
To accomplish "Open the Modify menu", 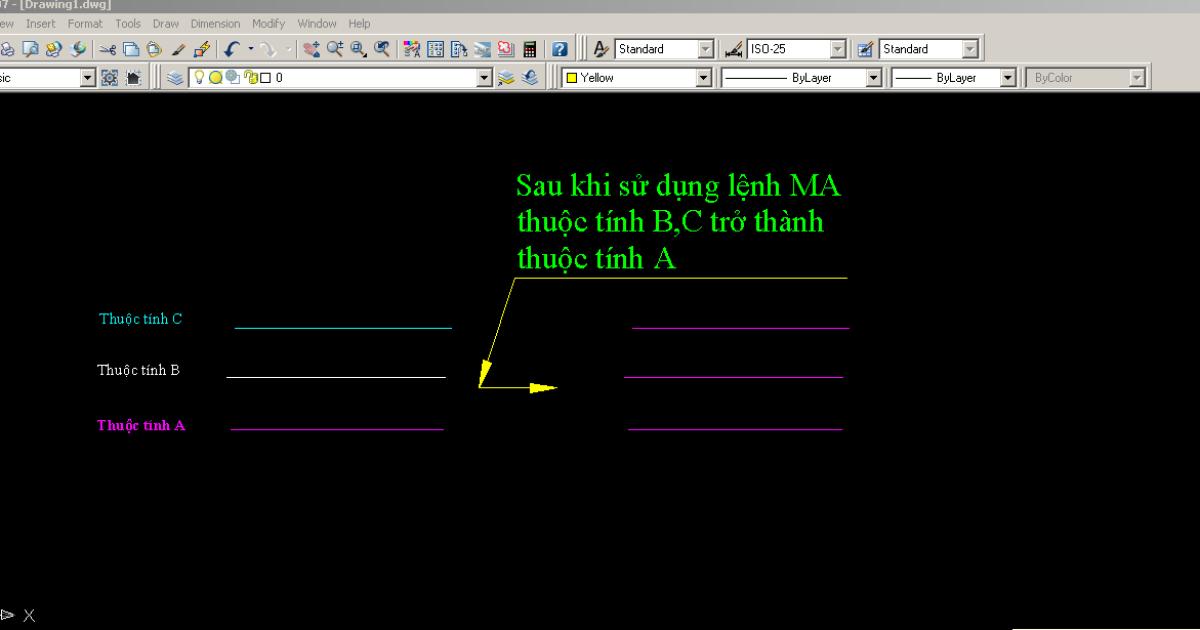I will 269,23.
